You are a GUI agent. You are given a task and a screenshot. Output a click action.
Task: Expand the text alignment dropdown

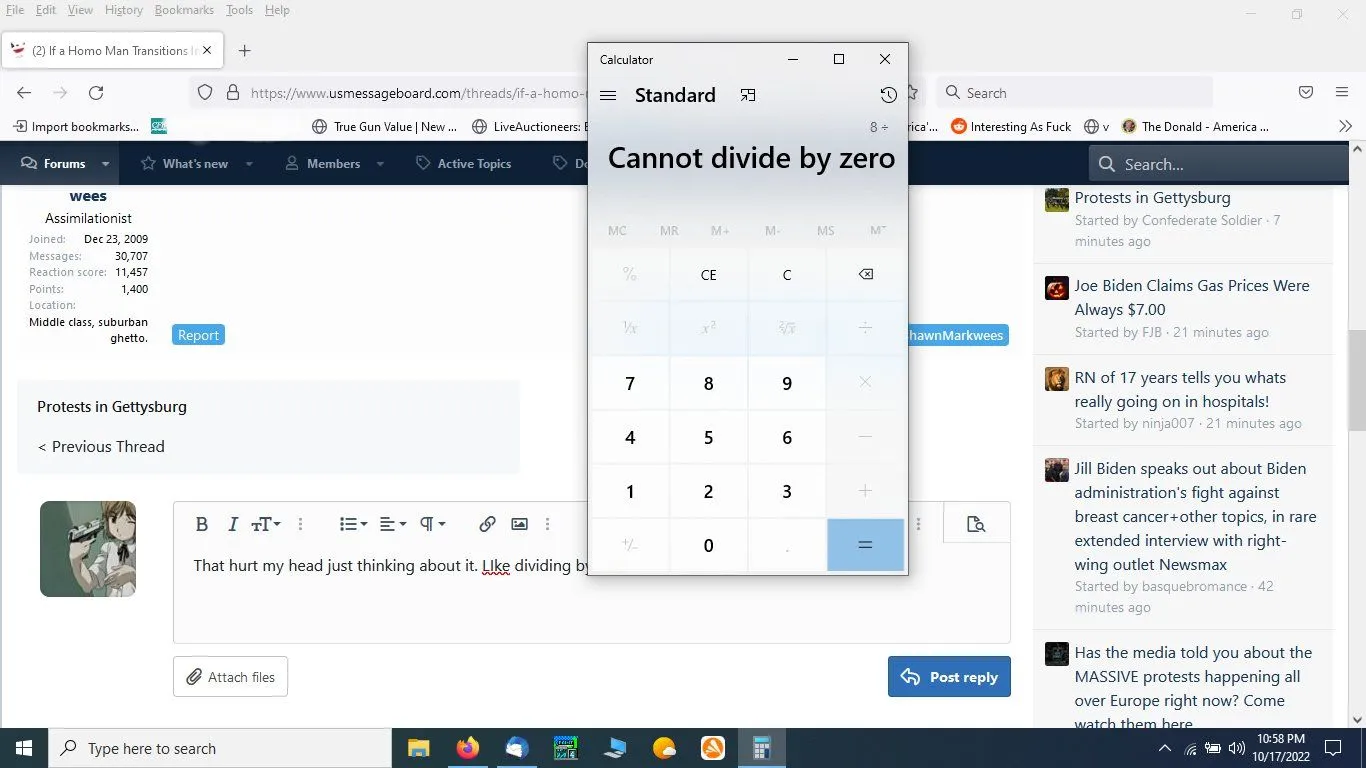click(x=393, y=524)
